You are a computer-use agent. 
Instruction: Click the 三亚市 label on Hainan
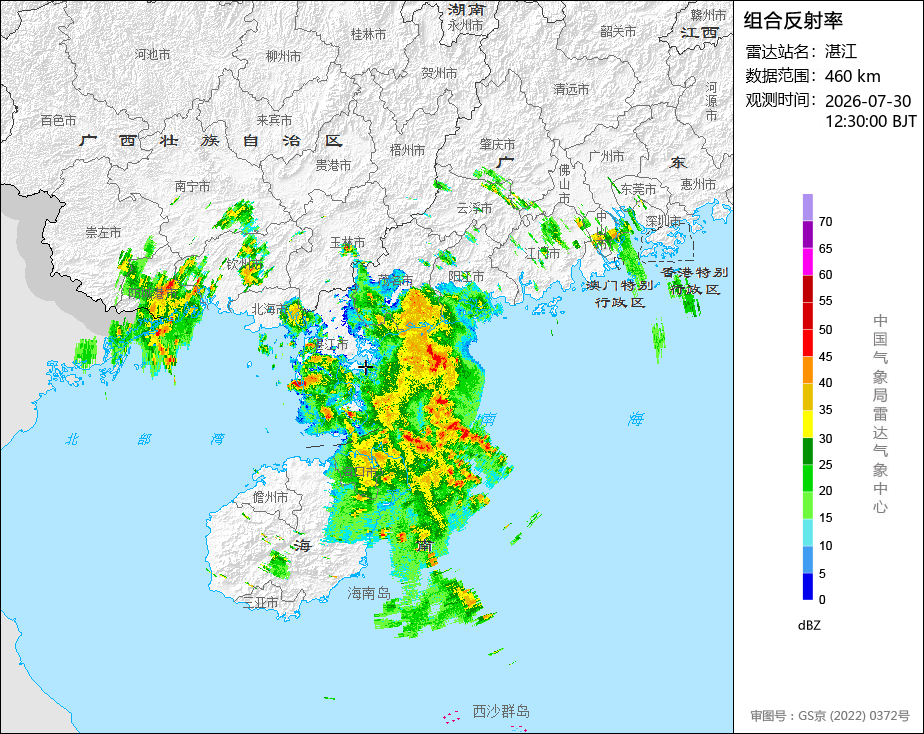260,603
